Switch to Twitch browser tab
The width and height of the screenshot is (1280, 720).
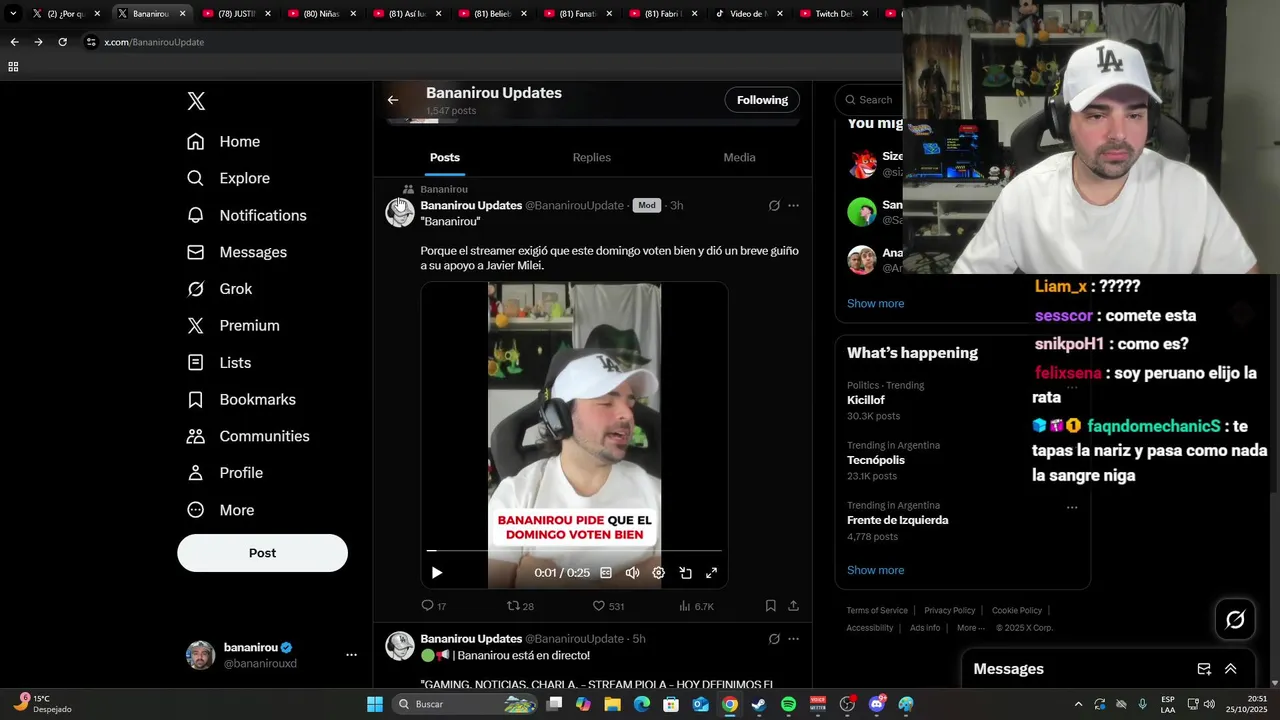(x=834, y=14)
